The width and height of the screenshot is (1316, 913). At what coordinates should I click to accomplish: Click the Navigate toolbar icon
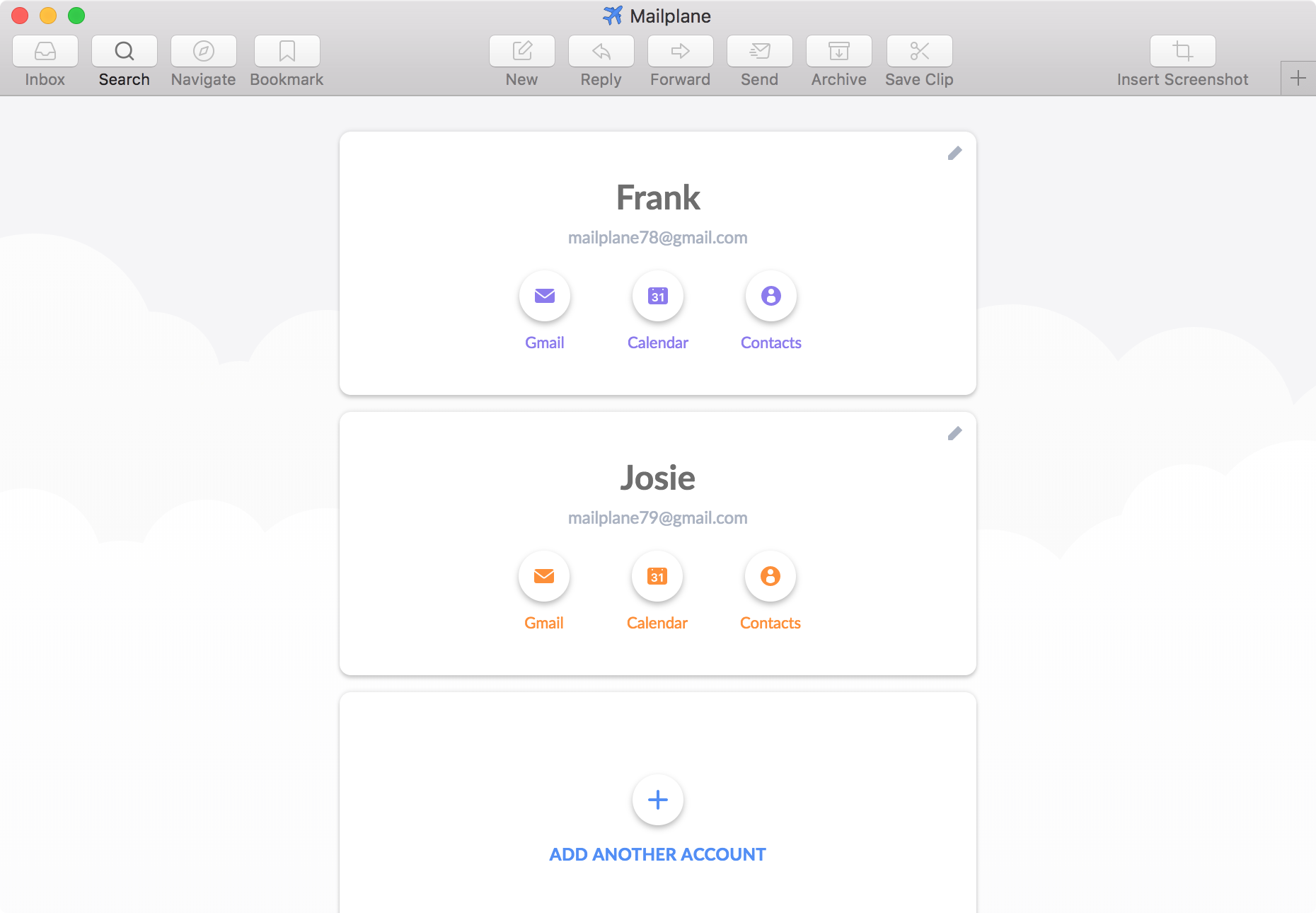tap(203, 51)
